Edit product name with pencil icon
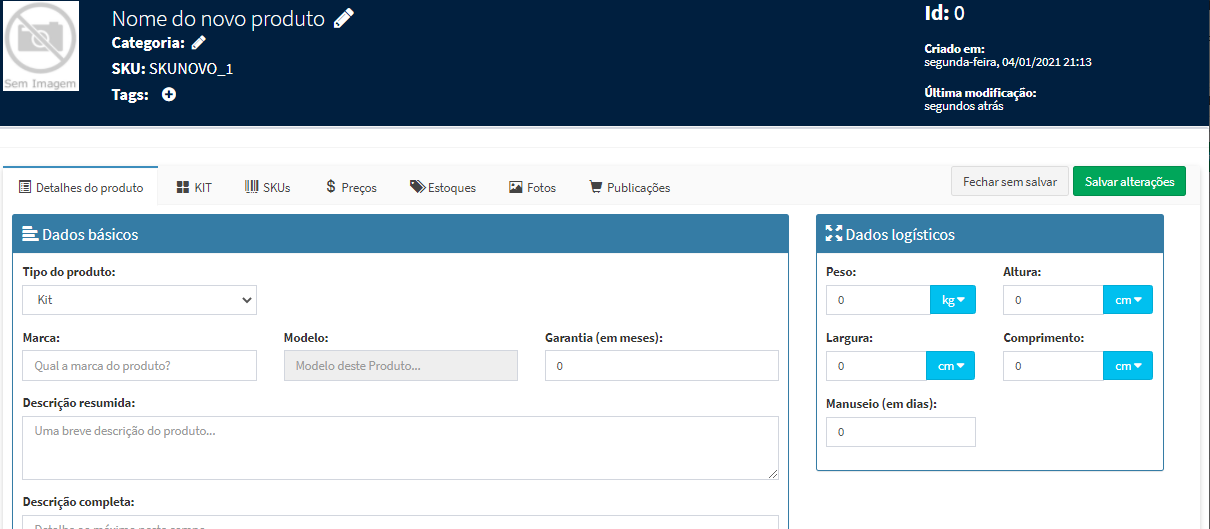Image resolution: width=1210 pixels, height=529 pixels. pos(344,18)
